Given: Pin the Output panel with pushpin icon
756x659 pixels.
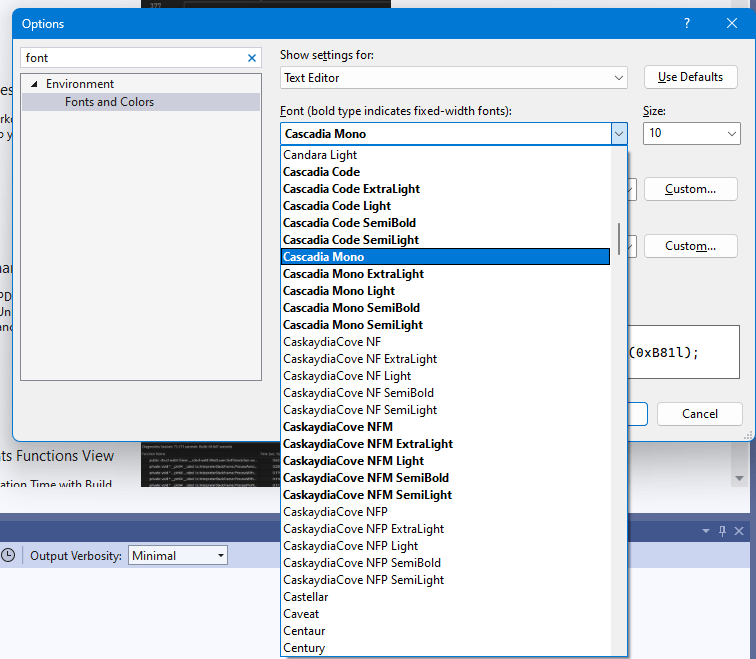Looking at the screenshot, I should (722, 531).
